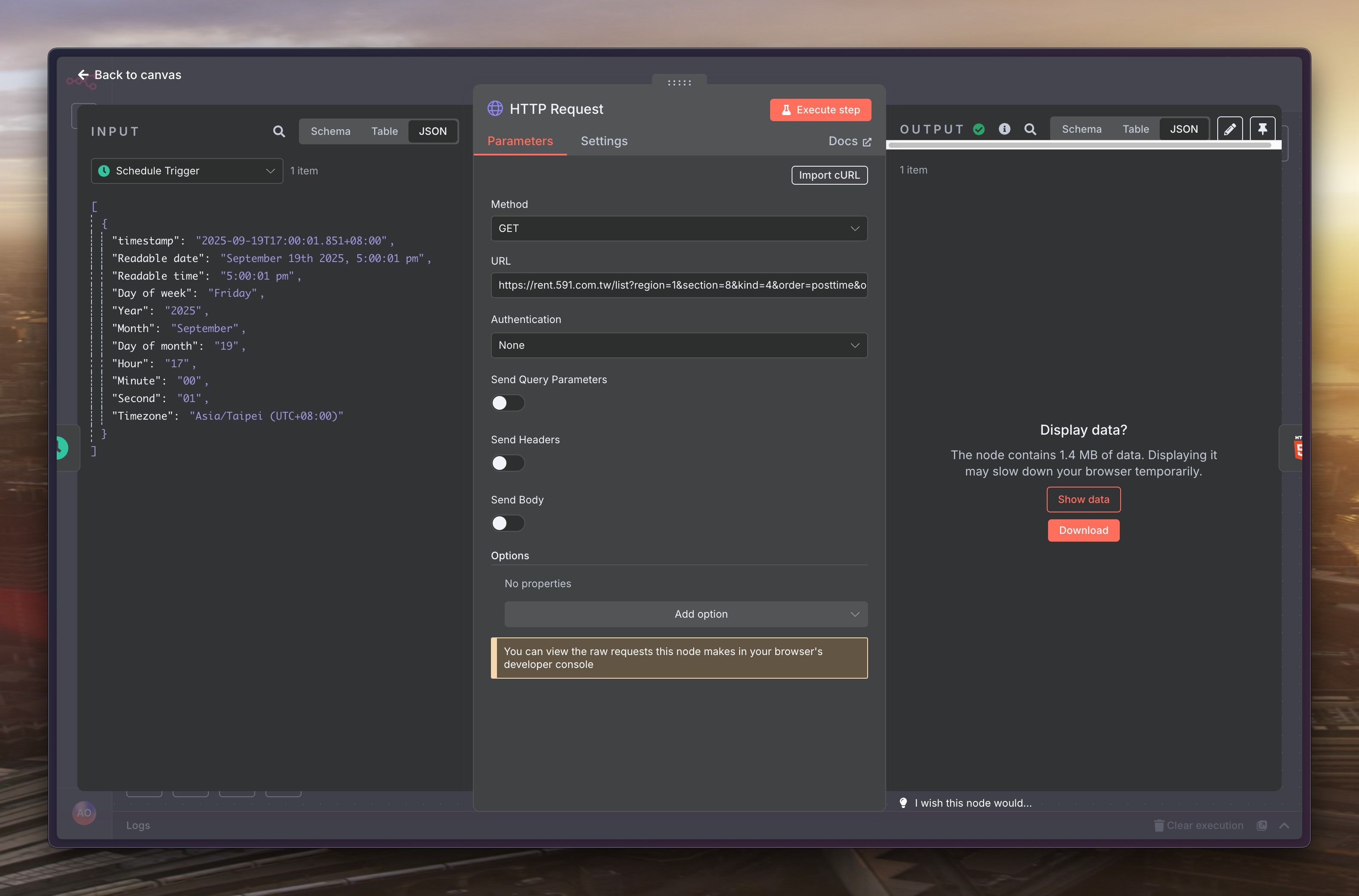The image size is (1359, 896).
Task: Open the Method GET dropdown
Action: pos(679,229)
